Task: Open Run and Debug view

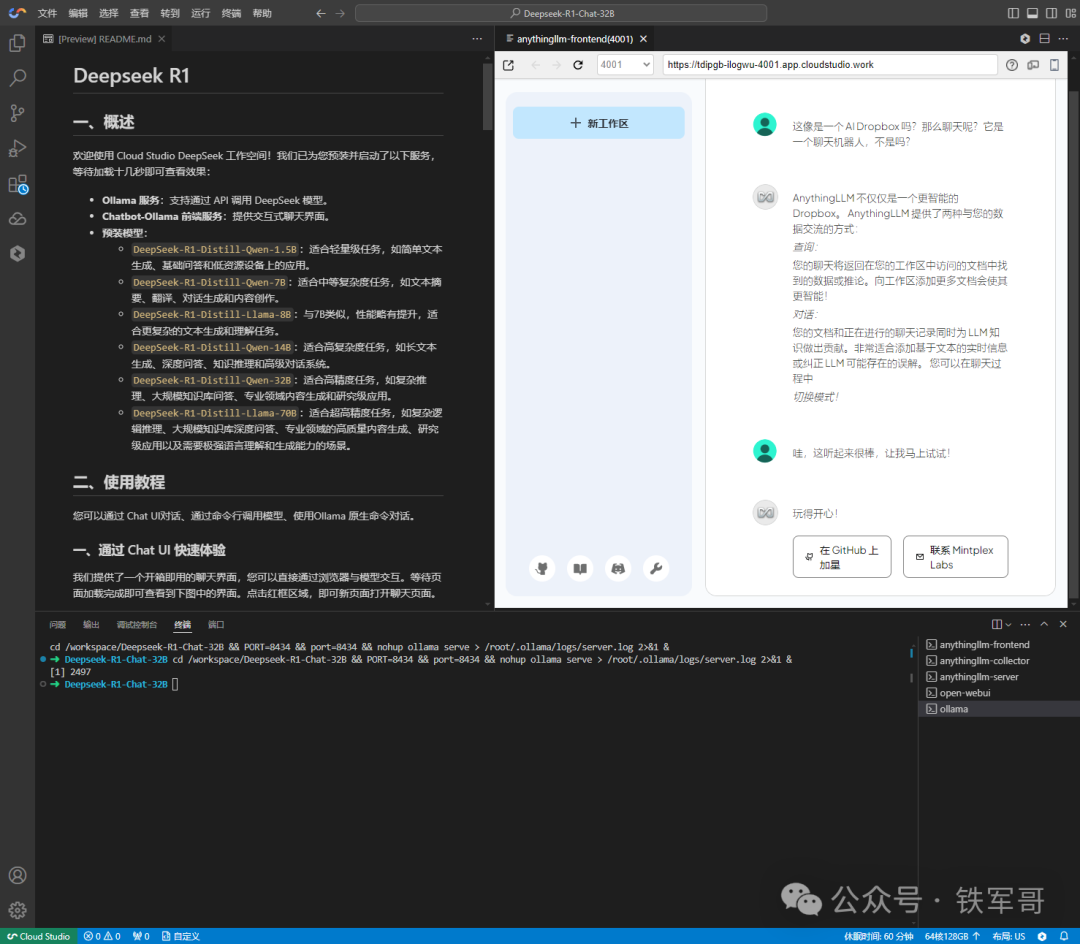Action: click(17, 148)
